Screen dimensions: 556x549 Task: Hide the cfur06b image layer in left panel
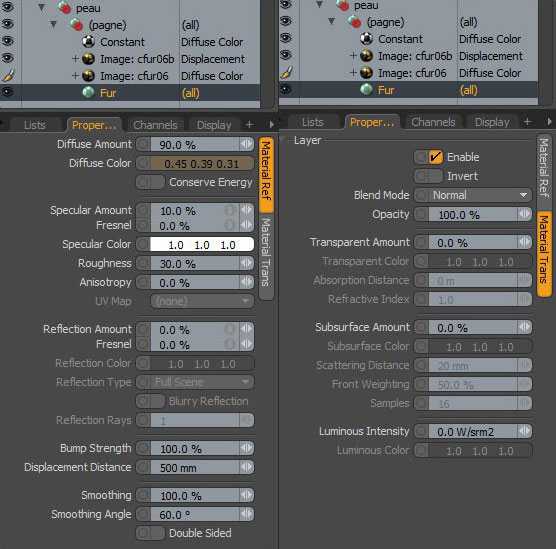(x=7, y=58)
